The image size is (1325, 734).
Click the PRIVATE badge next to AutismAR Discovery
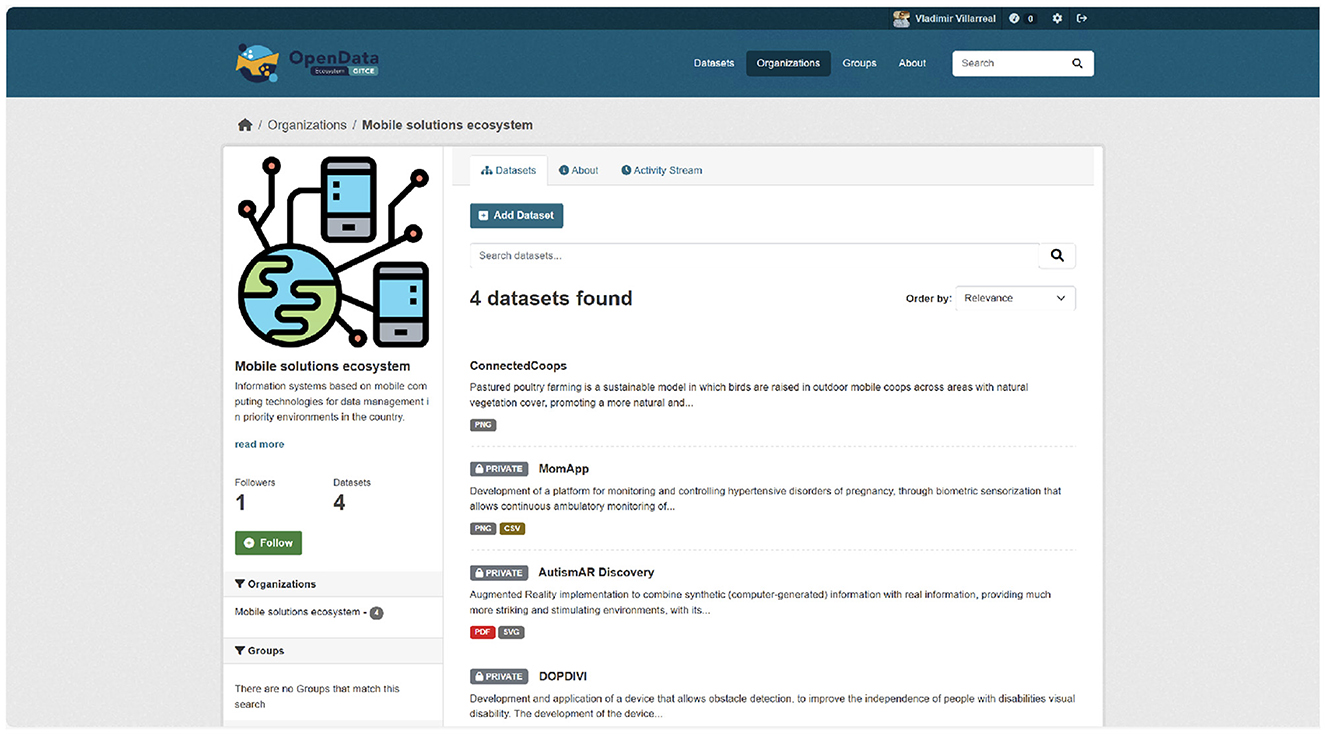(499, 573)
